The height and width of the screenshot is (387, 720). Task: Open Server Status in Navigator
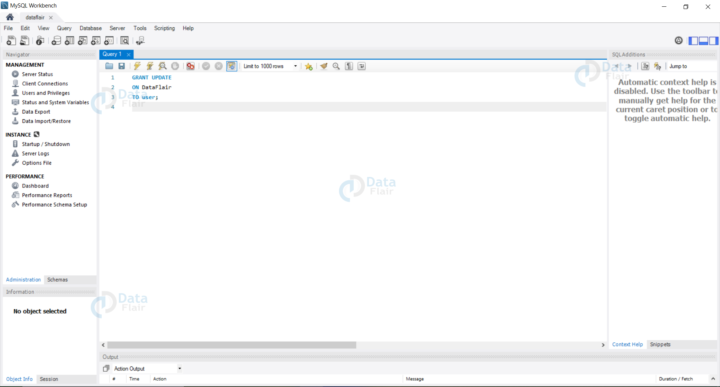pyautogui.click(x=37, y=74)
